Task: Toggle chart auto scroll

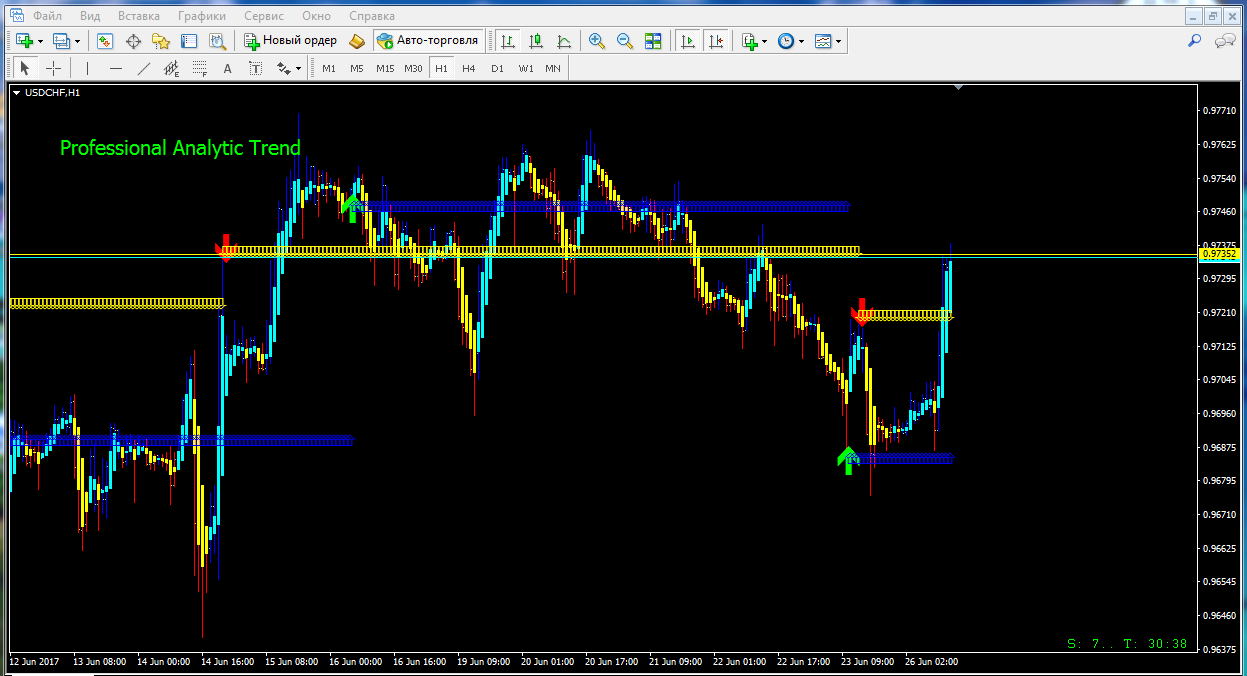Action: [688, 41]
